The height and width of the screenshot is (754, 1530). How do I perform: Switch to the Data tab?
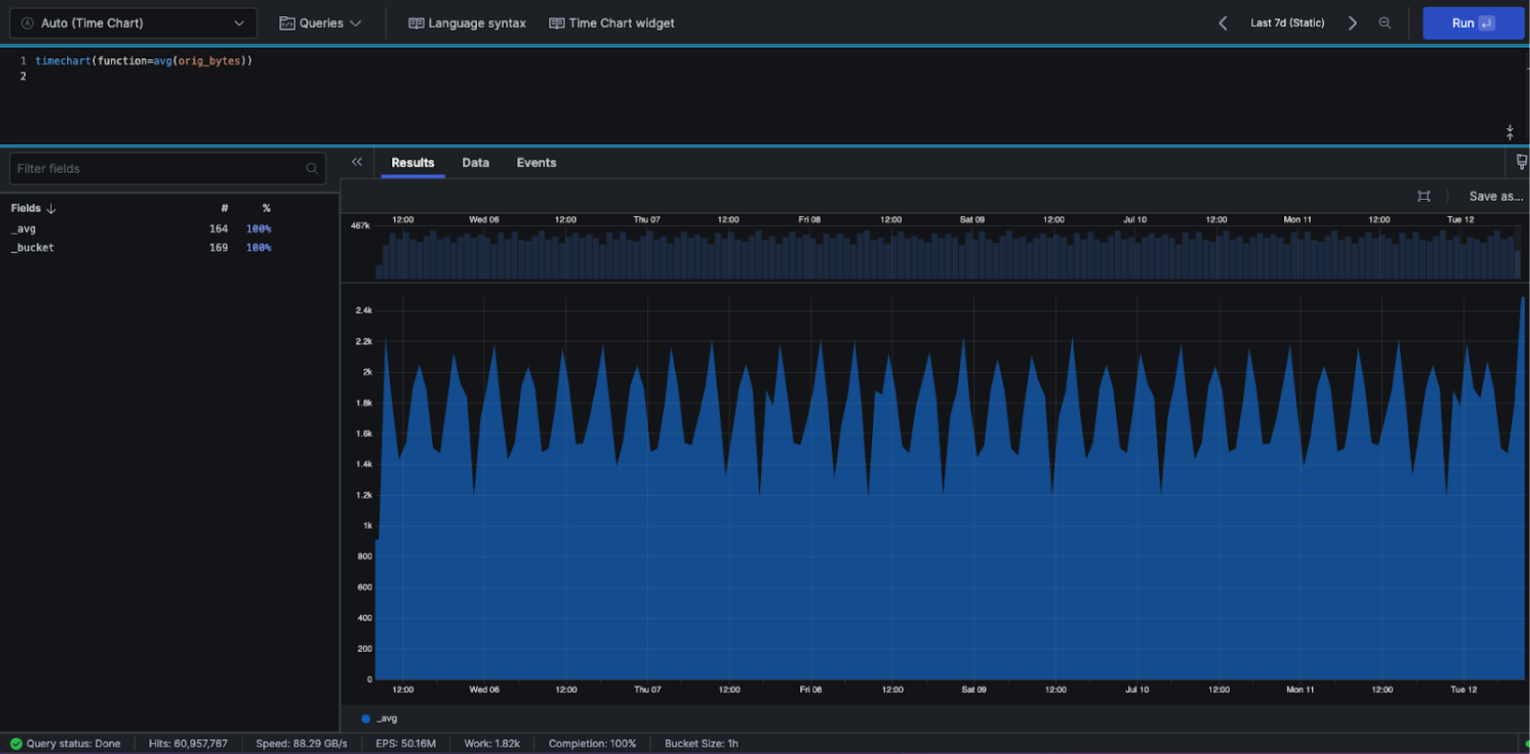pyautogui.click(x=475, y=162)
